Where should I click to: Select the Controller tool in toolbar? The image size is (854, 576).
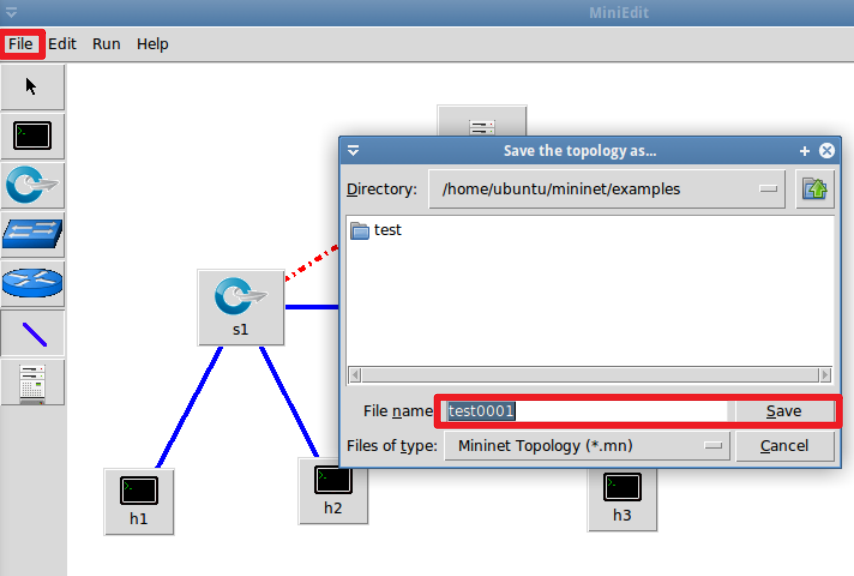[32, 383]
